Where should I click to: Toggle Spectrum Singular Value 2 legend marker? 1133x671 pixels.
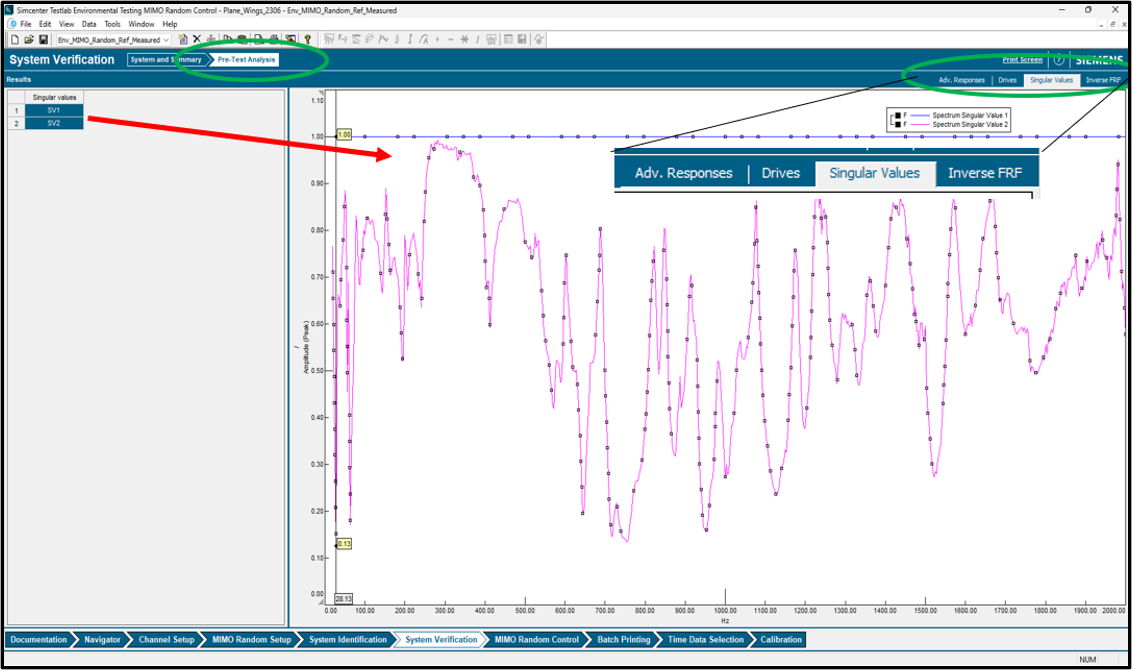pyautogui.click(x=897, y=124)
